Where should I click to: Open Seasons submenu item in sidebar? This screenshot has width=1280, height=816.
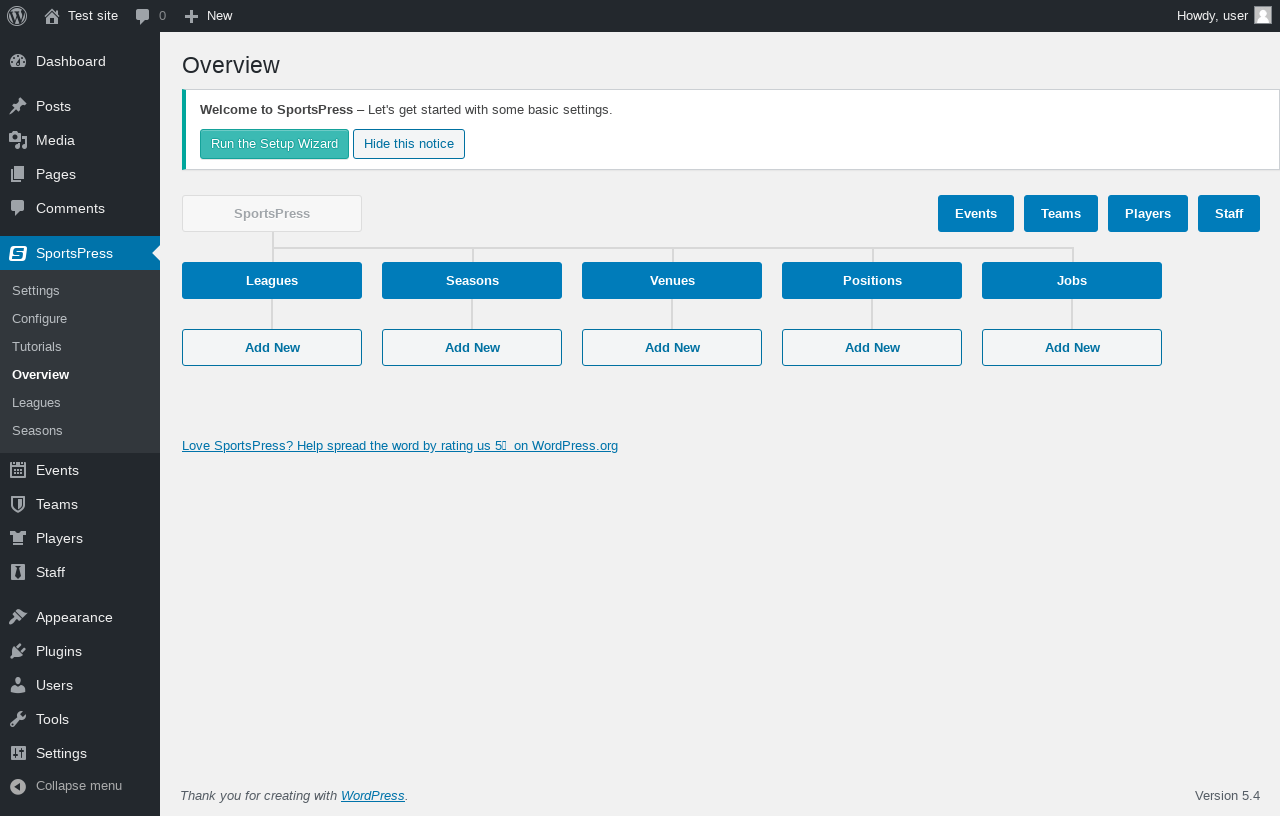pos(80,430)
